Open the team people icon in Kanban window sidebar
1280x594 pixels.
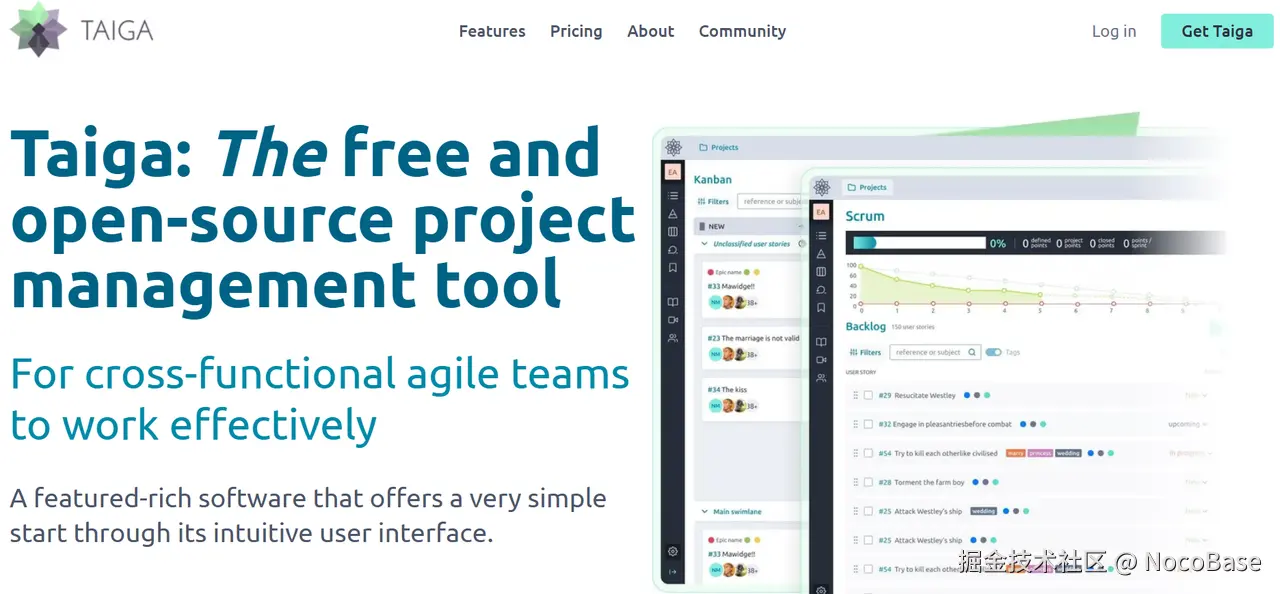coord(673,338)
